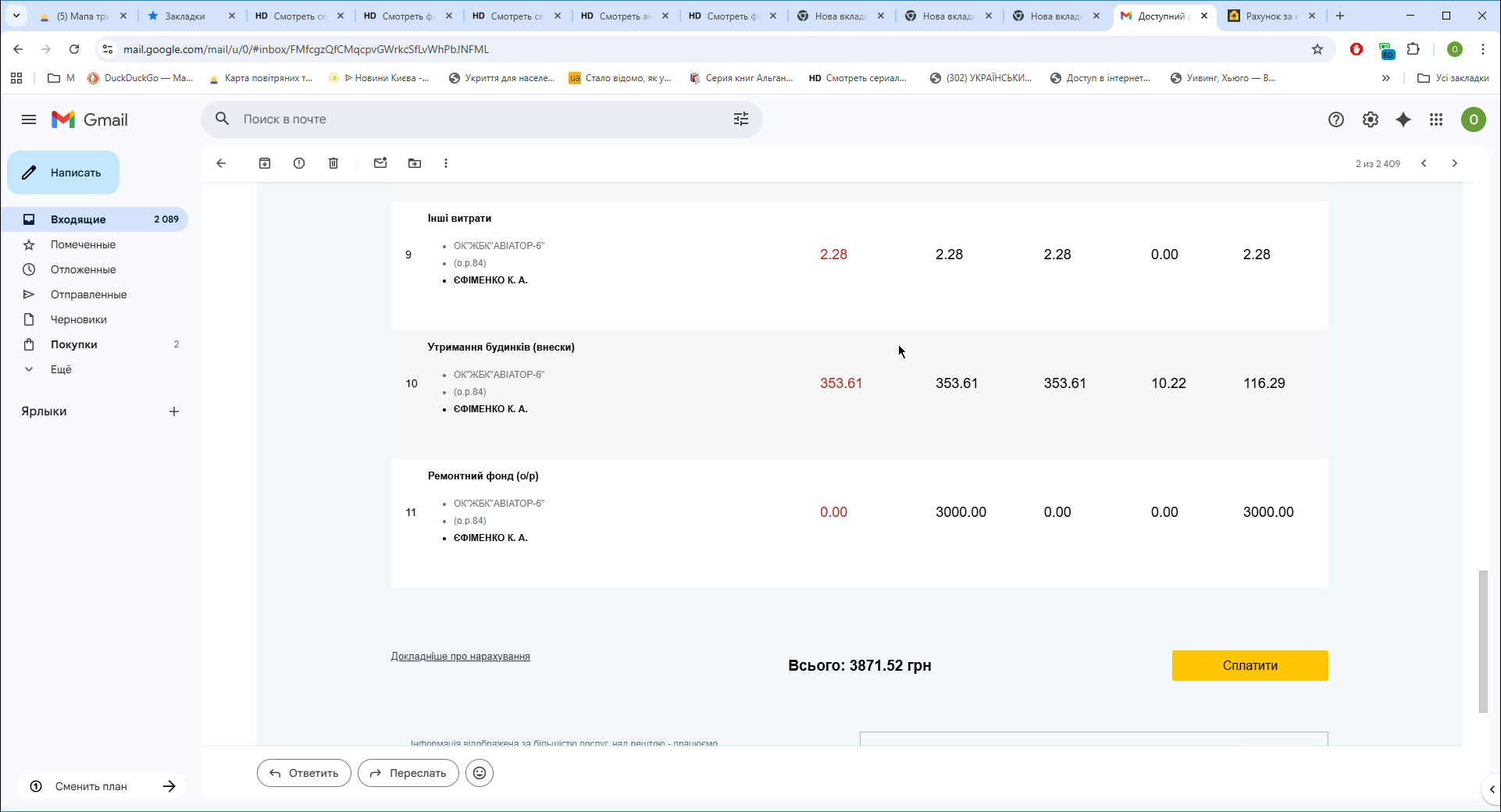
Task: Add an emoji reaction to the email
Action: point(480,773)
